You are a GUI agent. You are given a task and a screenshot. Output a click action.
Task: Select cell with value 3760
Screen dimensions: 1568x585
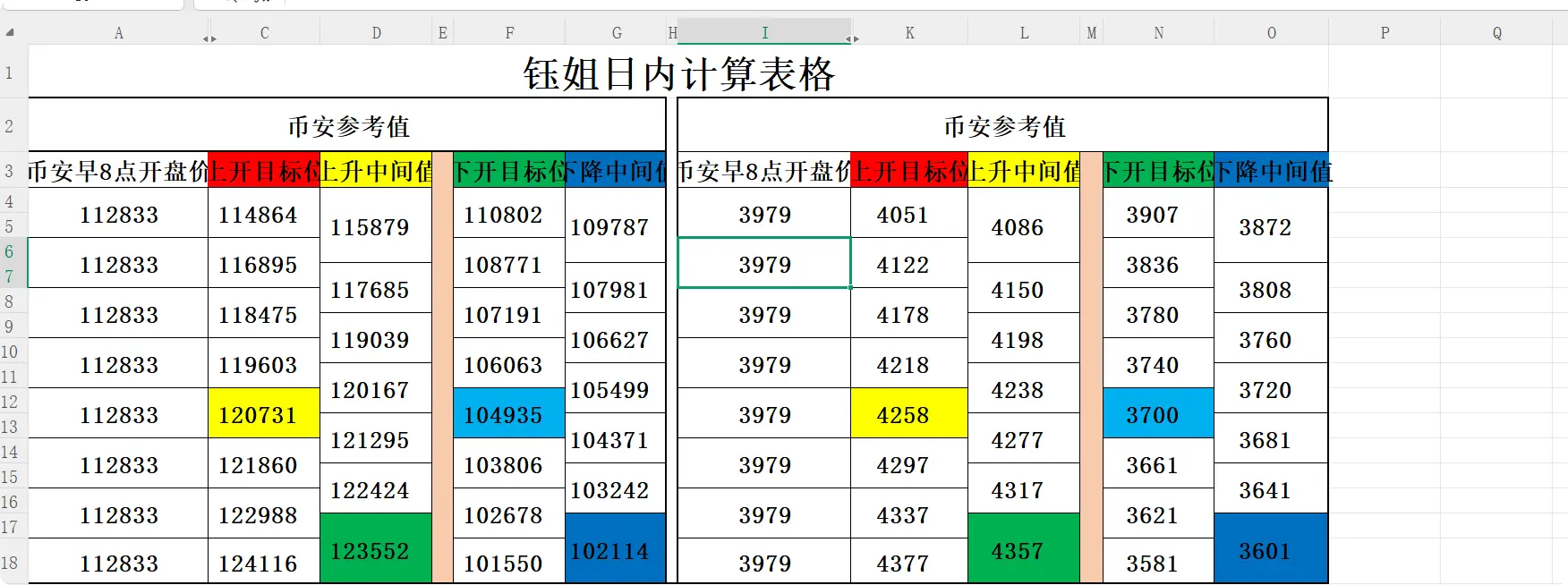(x=1271, y=338)
